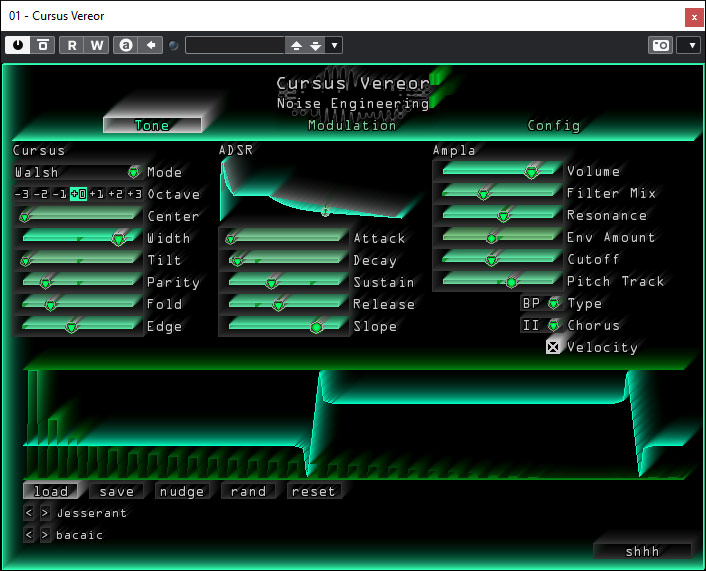This screenshot has width=706, height=571.
Task: Select the +2 octave option
Action: pyautogui.click(x=115, y=194)
